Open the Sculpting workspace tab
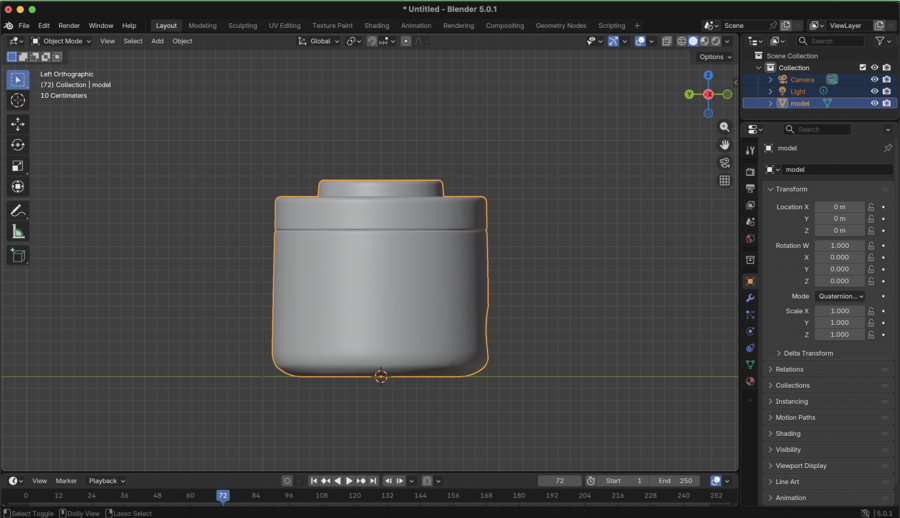The width and height of the screenshot is (900, 518). pos(242,26)
